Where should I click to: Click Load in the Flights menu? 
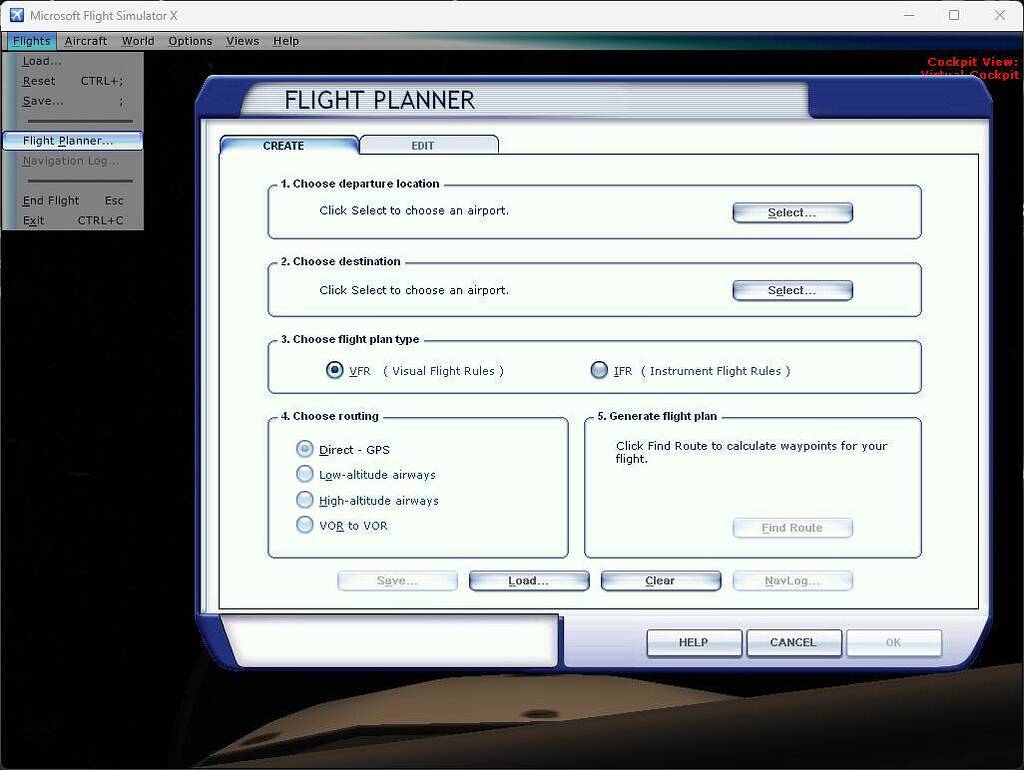coord(41,61)
